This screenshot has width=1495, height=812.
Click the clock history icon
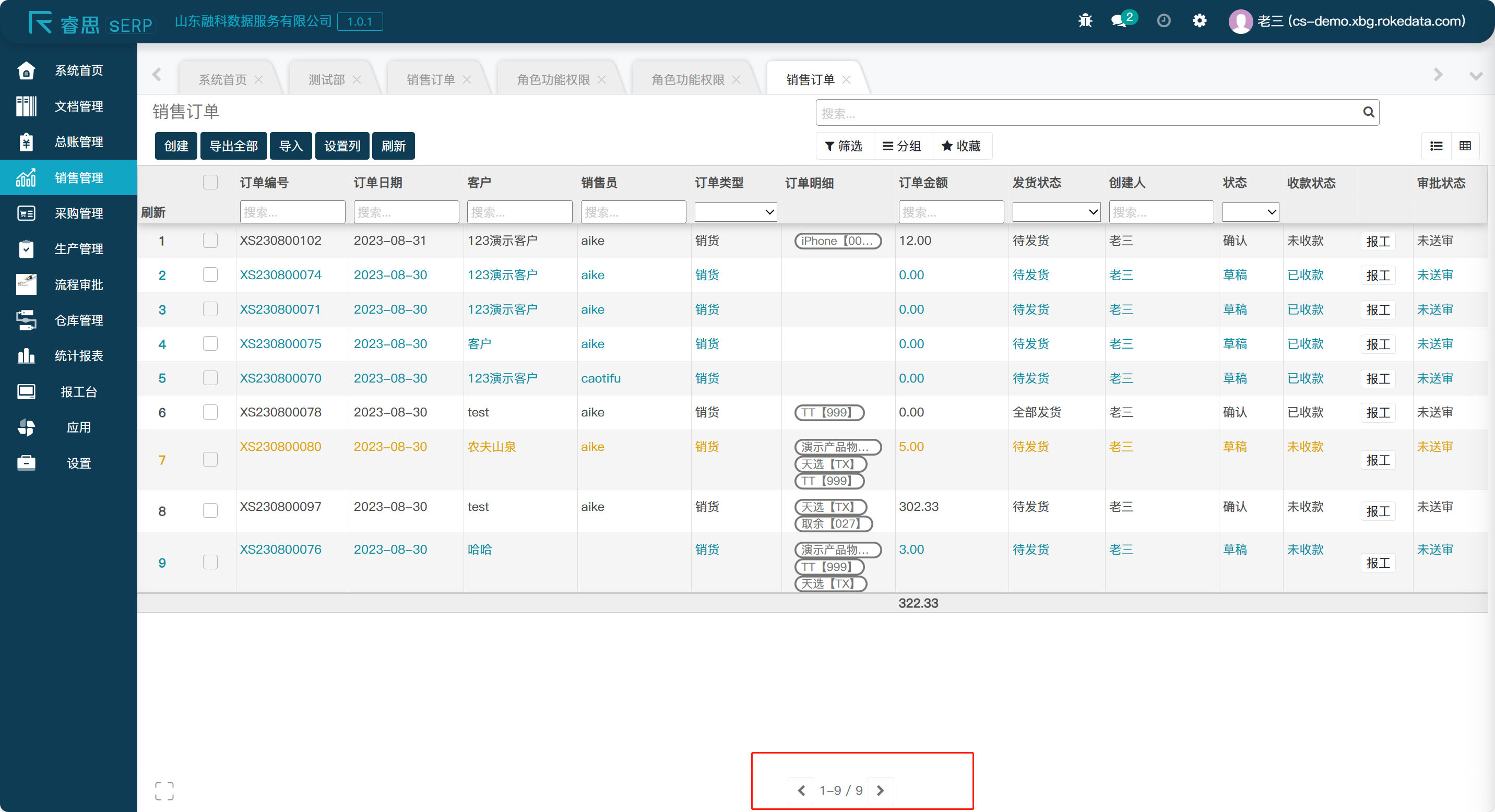(x=1163, y=21)
